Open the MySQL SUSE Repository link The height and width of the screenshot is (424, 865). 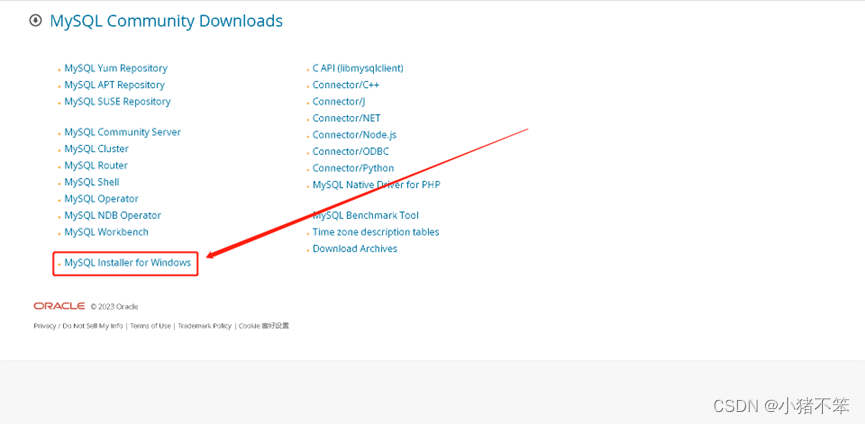(x=118, y=101)
